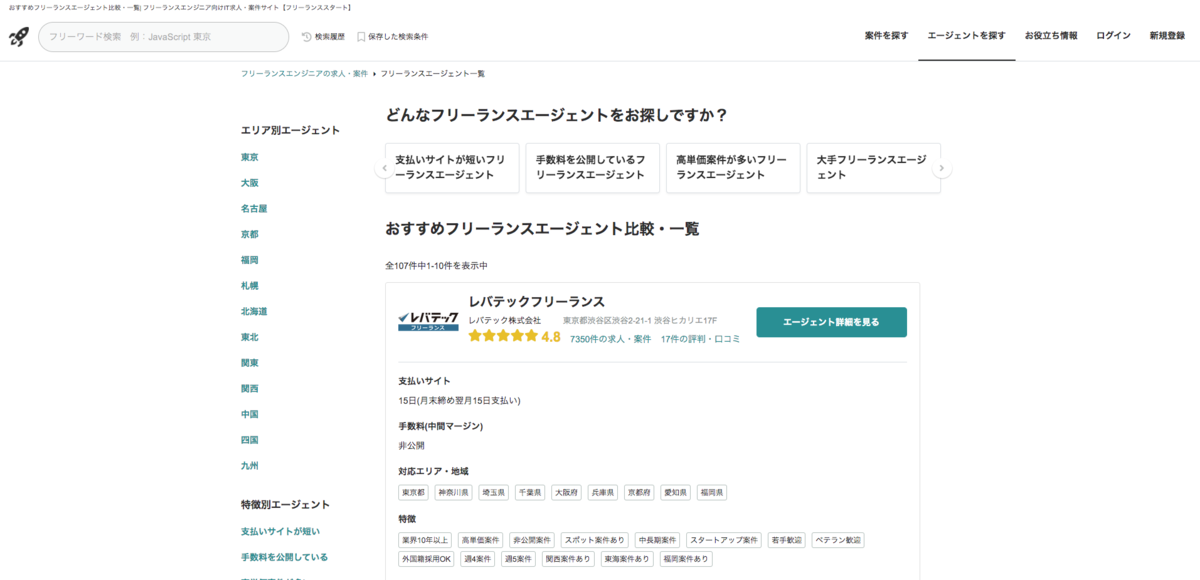Click ログイン in the header
Image resolution: width=1200 pixels, height=580 pixels.
[1113, 36]
